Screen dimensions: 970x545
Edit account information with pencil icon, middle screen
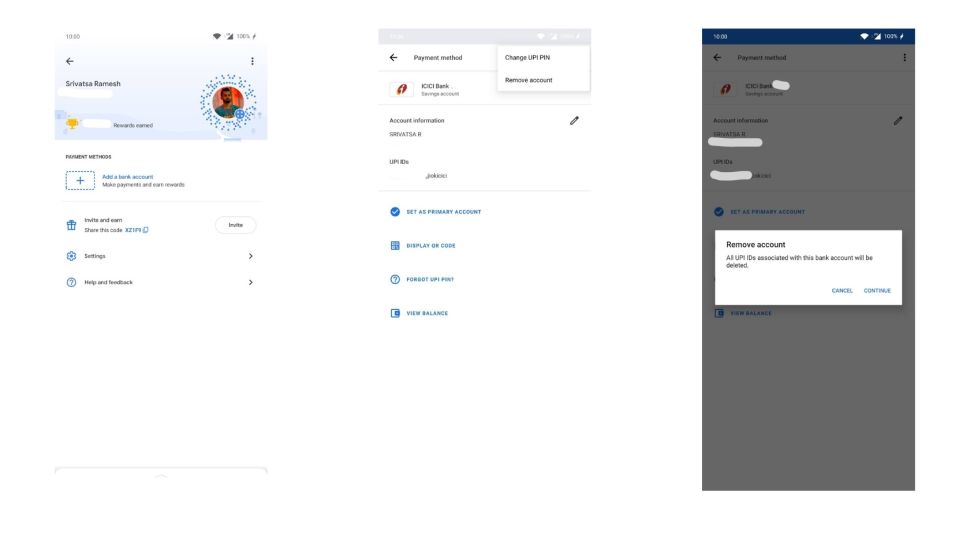pyautogui.click(x=574, y=121)
